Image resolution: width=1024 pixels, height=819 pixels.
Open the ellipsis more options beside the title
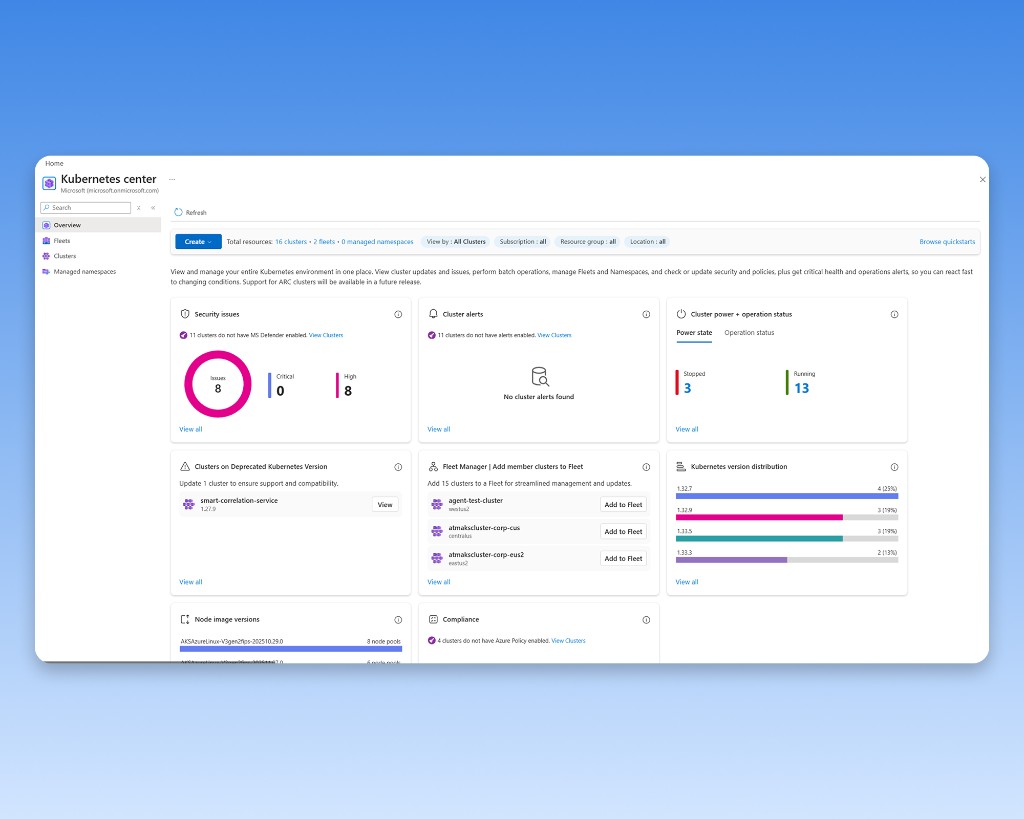pyautogui.click(x=172, y=179)
